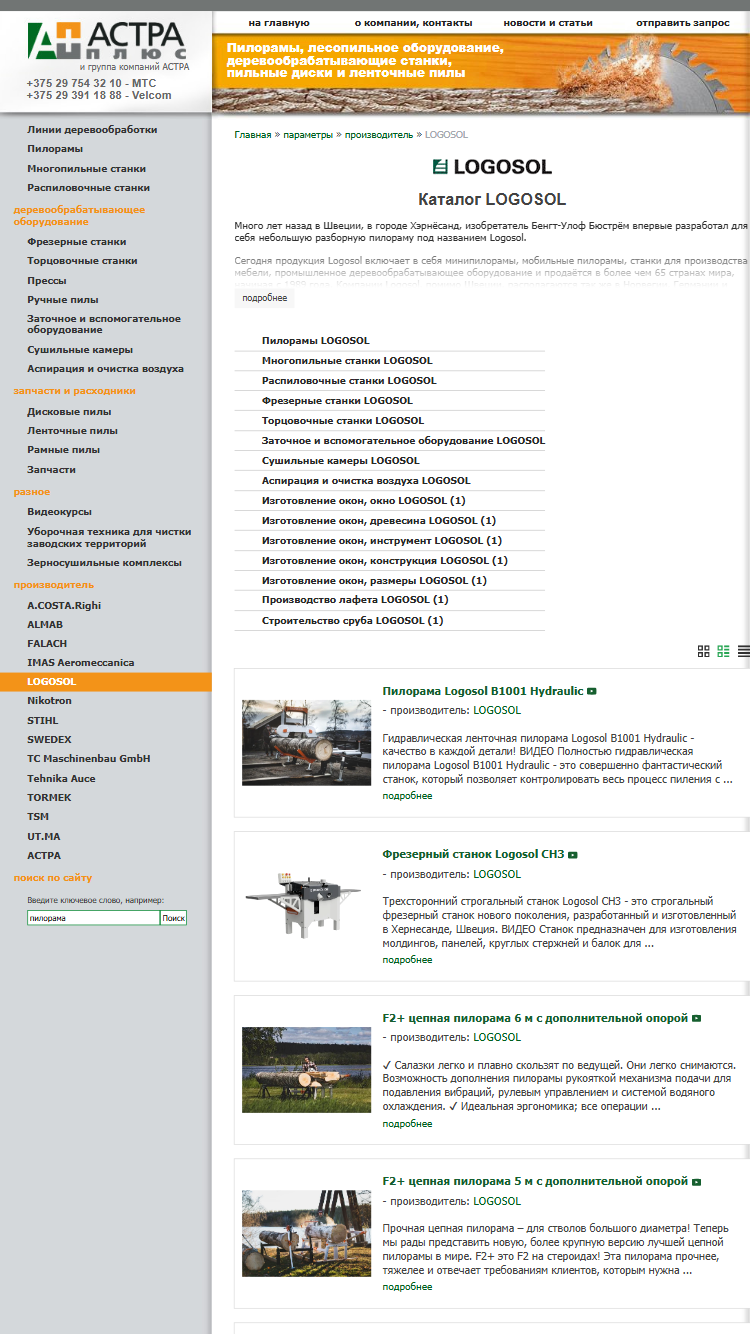
Task: Click 'параметры' breadcrumb link
Action: coord(308,134)
